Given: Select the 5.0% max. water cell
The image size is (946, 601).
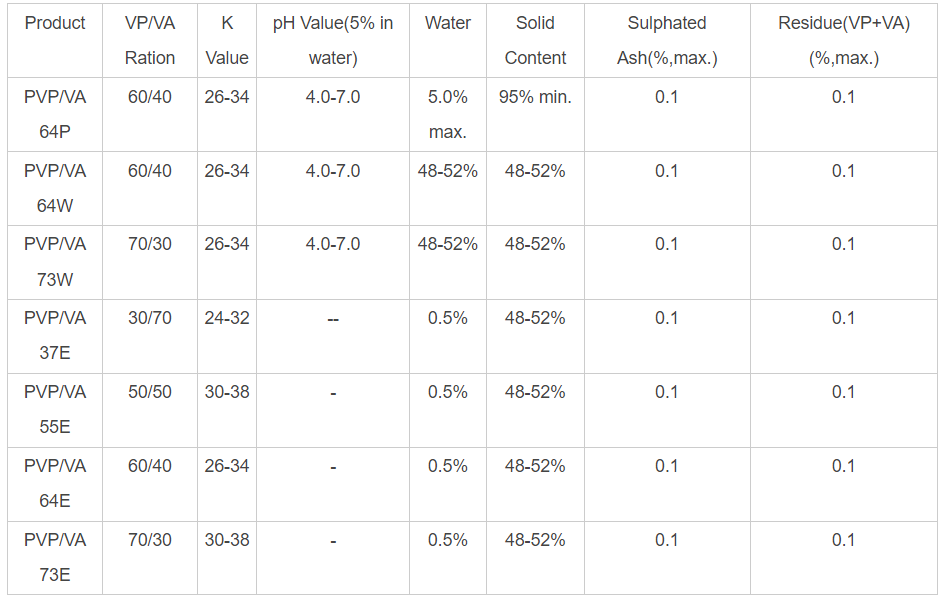Looking at the screenshot, I should pyautogui.click(x=447, y=114).
